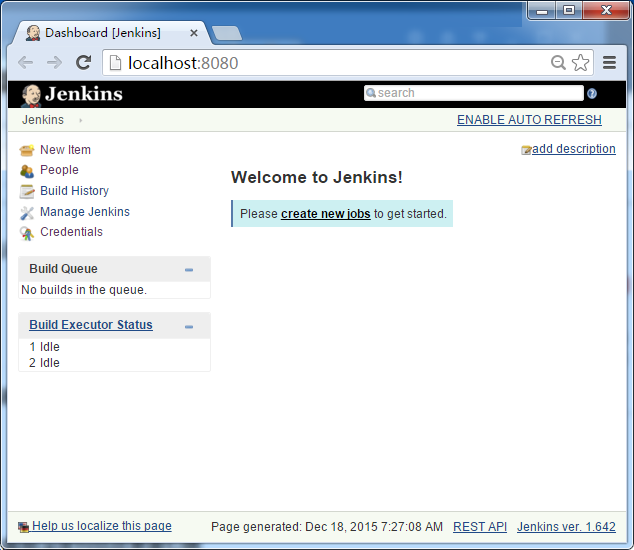634x550 pixels.
Task: Click the Jenkins title text in header
Action: point(84,94)
